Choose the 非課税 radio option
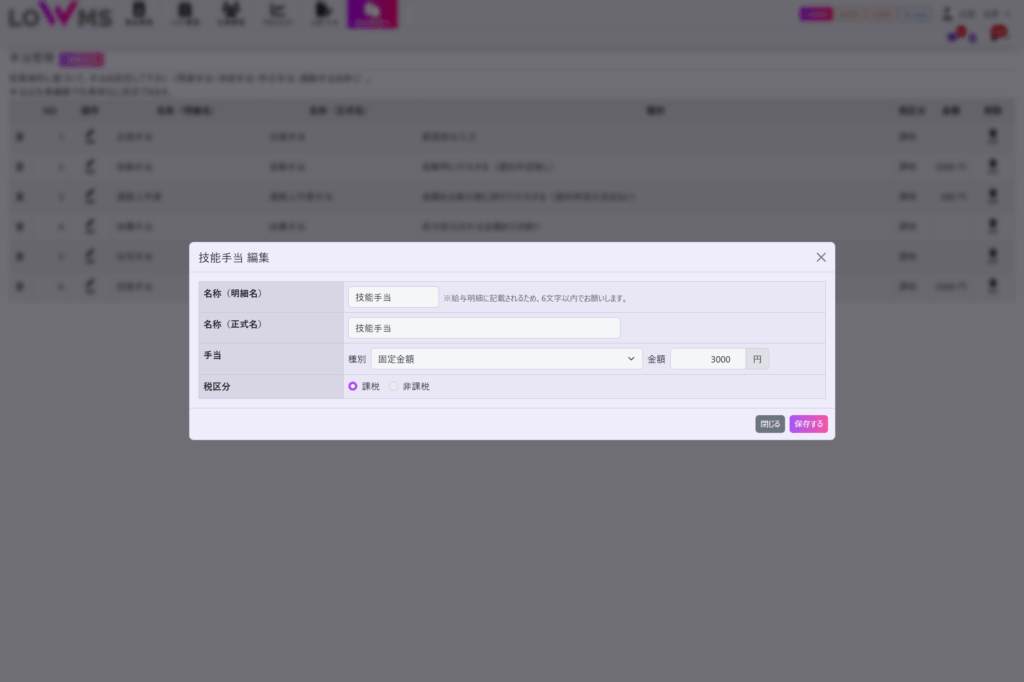This screenshot has height=682, width=1024. coord(394,386)
